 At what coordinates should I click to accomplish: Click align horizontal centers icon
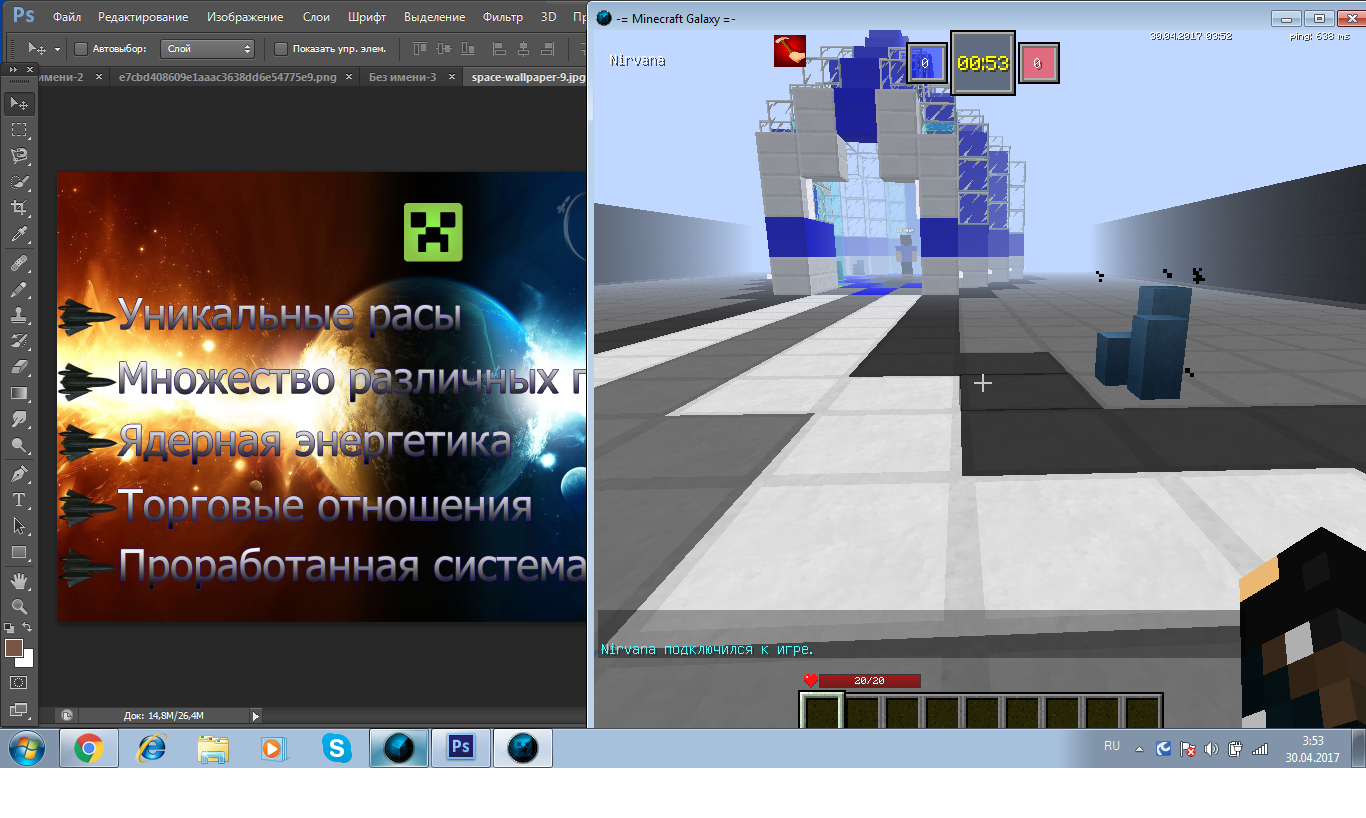(x=525, y=48)
